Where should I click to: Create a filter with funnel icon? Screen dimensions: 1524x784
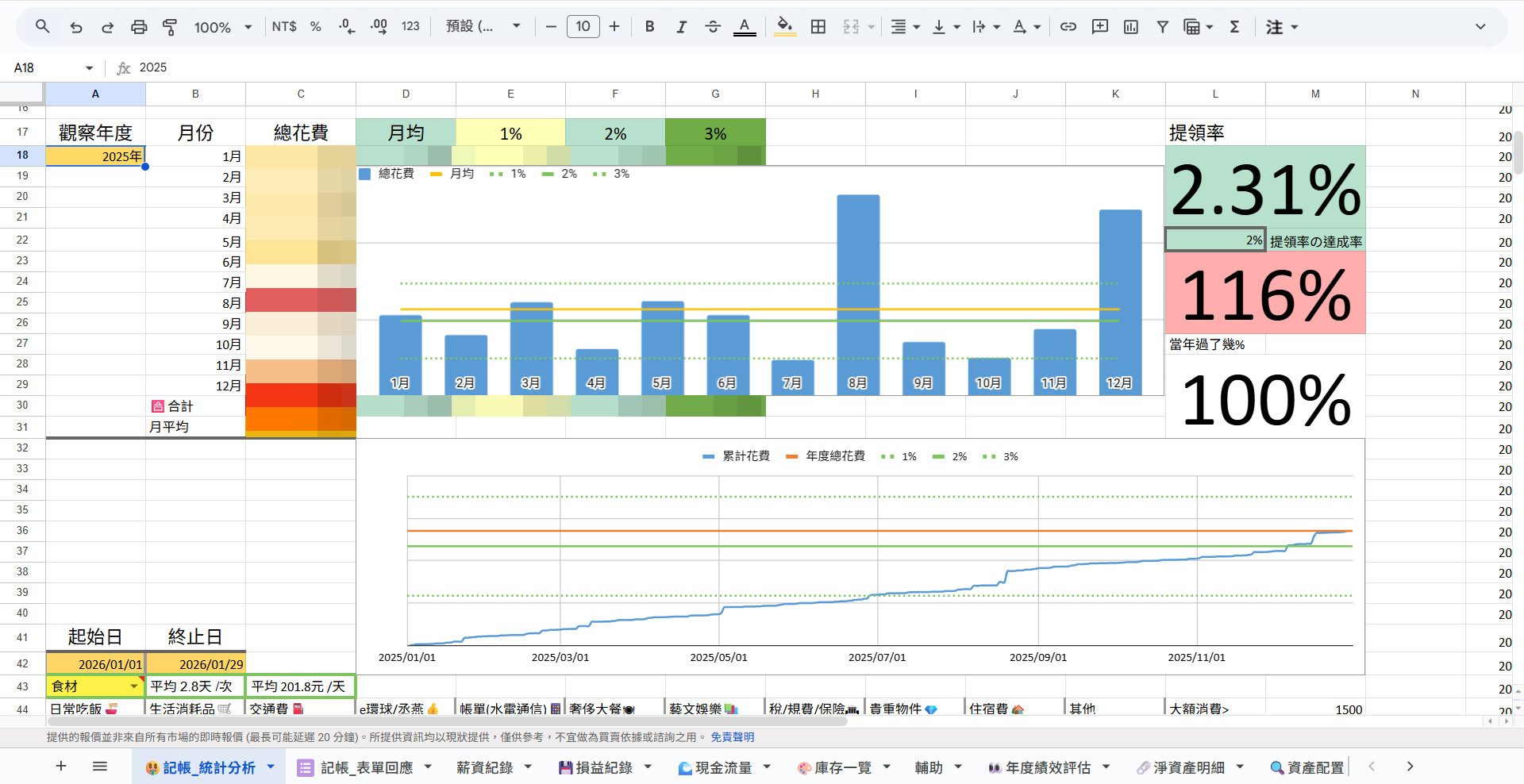click(x=1162, y=27)
